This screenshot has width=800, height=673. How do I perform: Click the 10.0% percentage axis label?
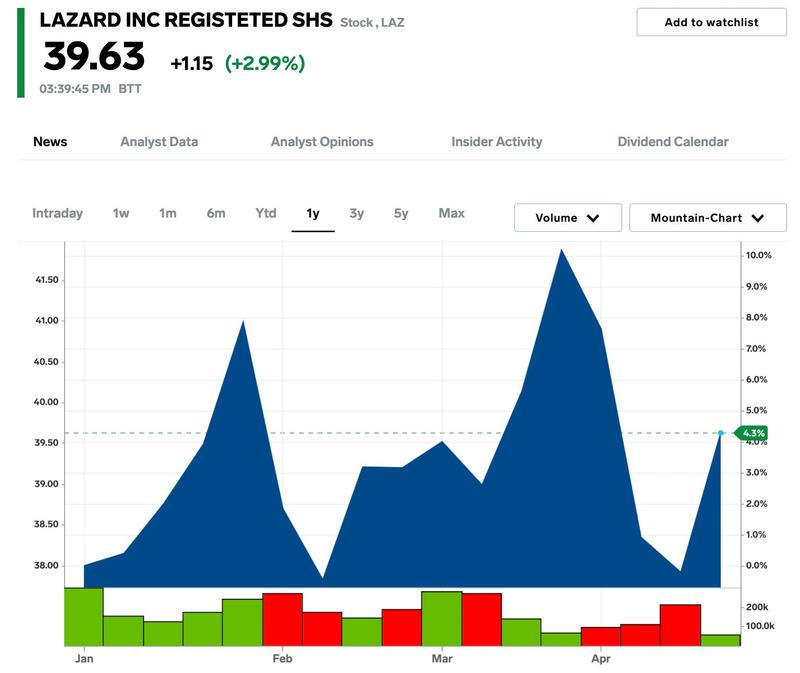tap(758, 255)
